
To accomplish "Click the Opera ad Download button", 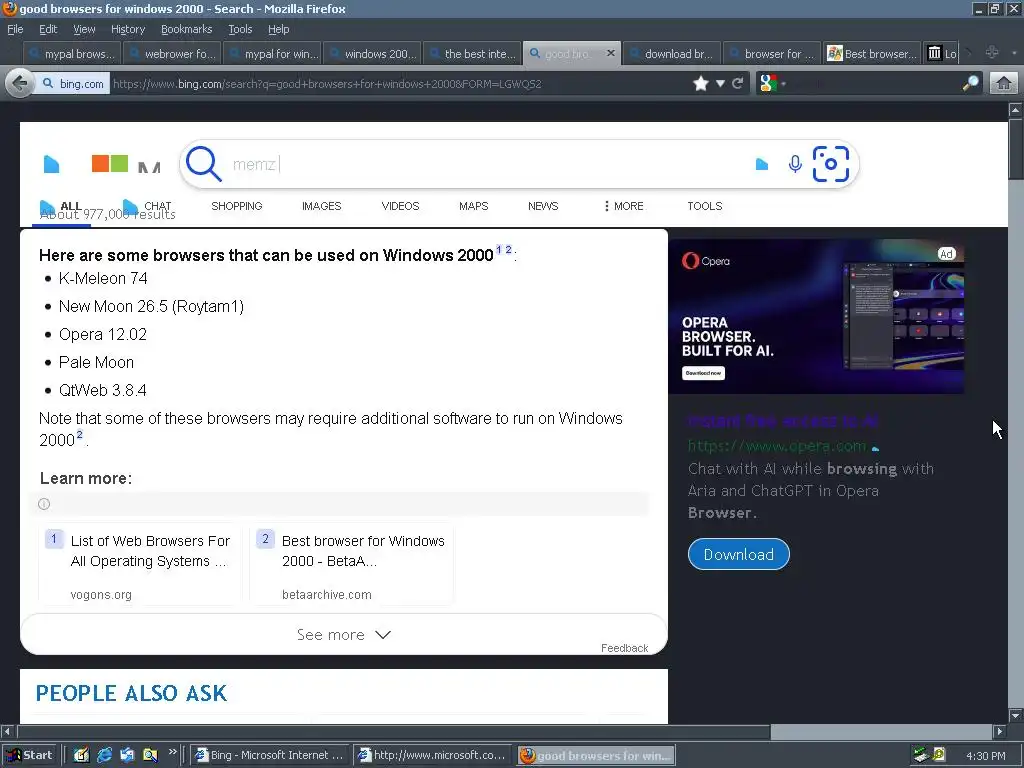I will pyautogui.click(x=739, y=554).
